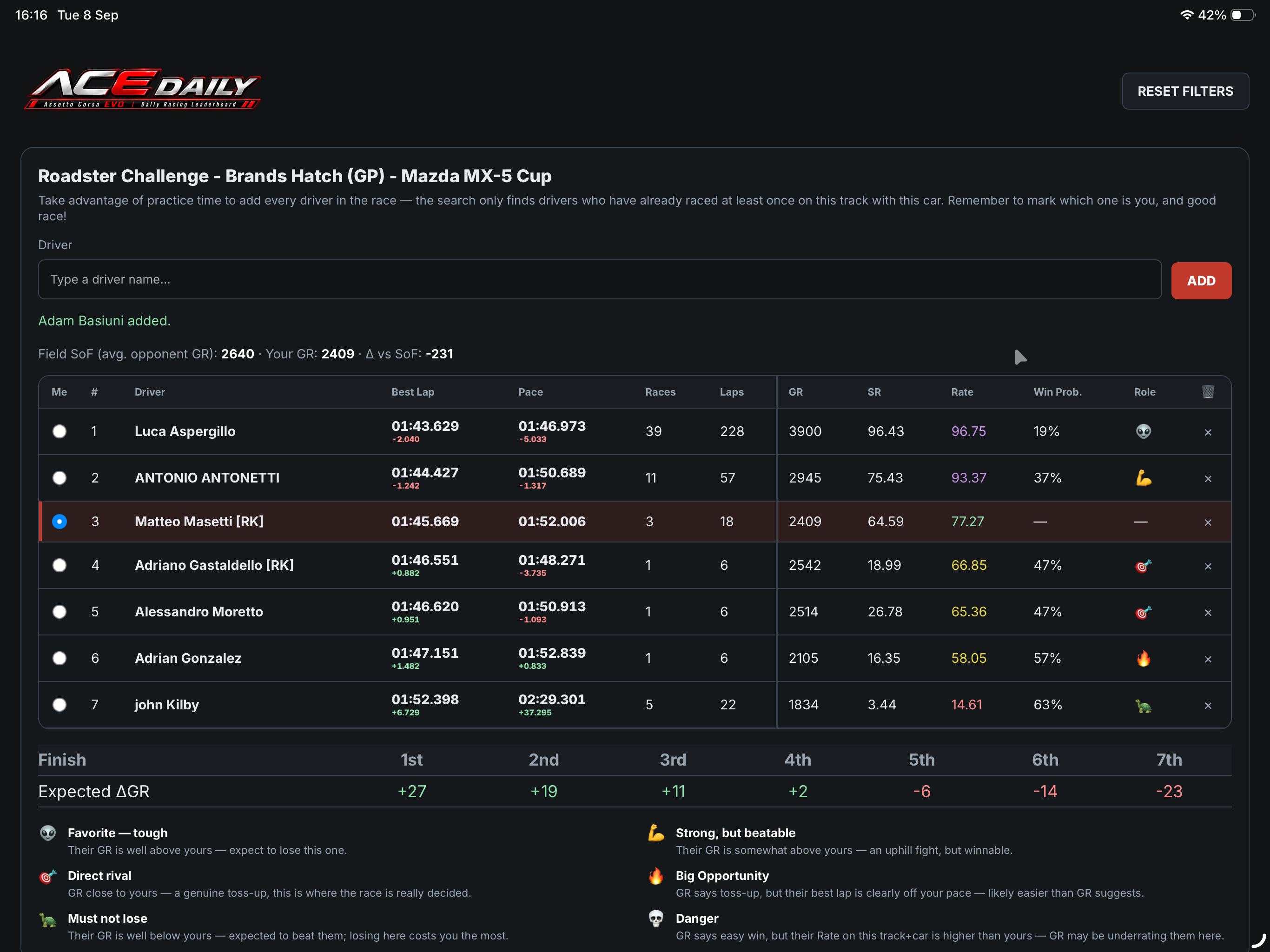This screenshot has height=952, width=1270.
Task: Click the target role icon for Alessandro Moretto
Action: point(1143,612)
